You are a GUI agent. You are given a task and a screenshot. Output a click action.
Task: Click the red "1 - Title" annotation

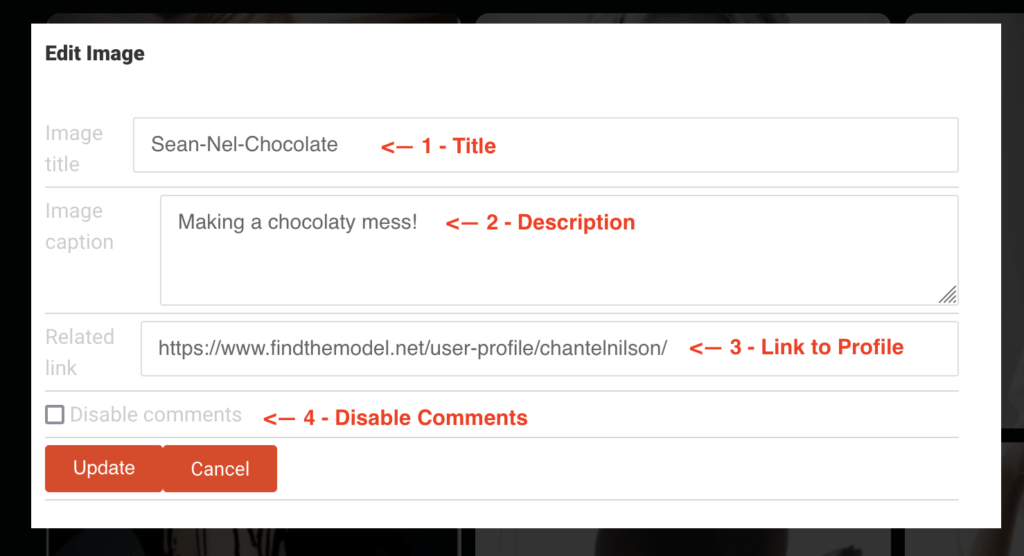point(438,146)
